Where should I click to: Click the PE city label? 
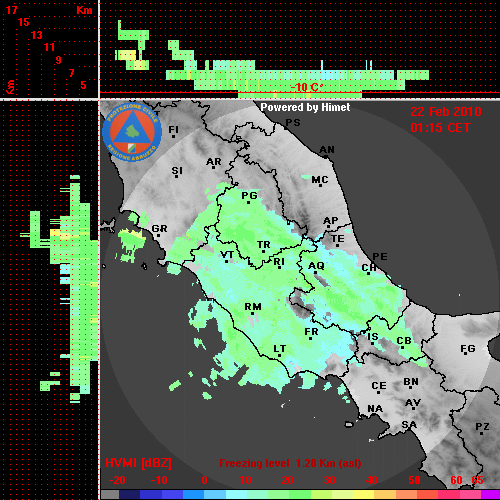point(380,257)
